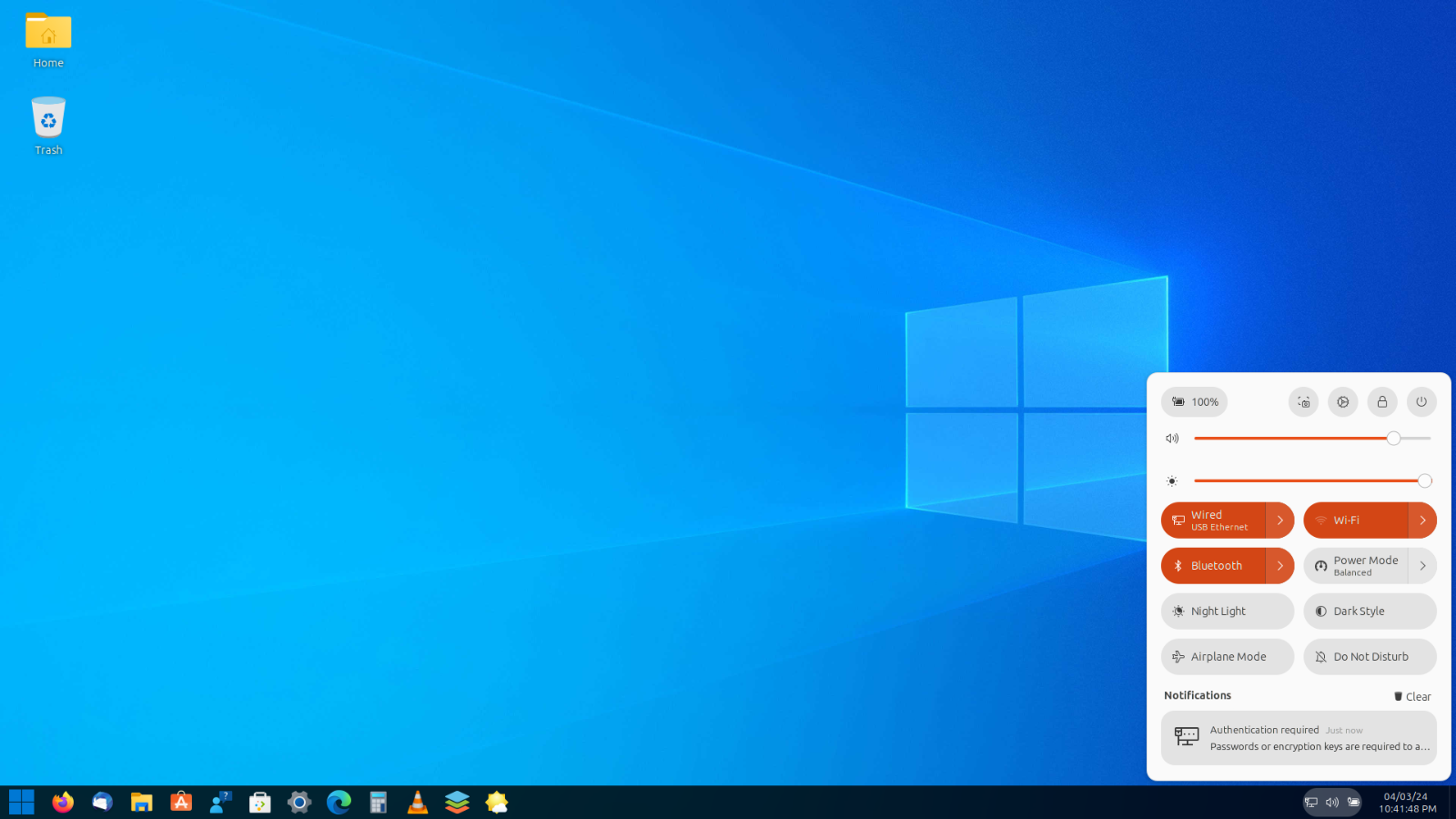The width and height of the screenshot is (1456, 819).
Task: Take a screenshot using the camera icon
Action: coord(1303,401)
